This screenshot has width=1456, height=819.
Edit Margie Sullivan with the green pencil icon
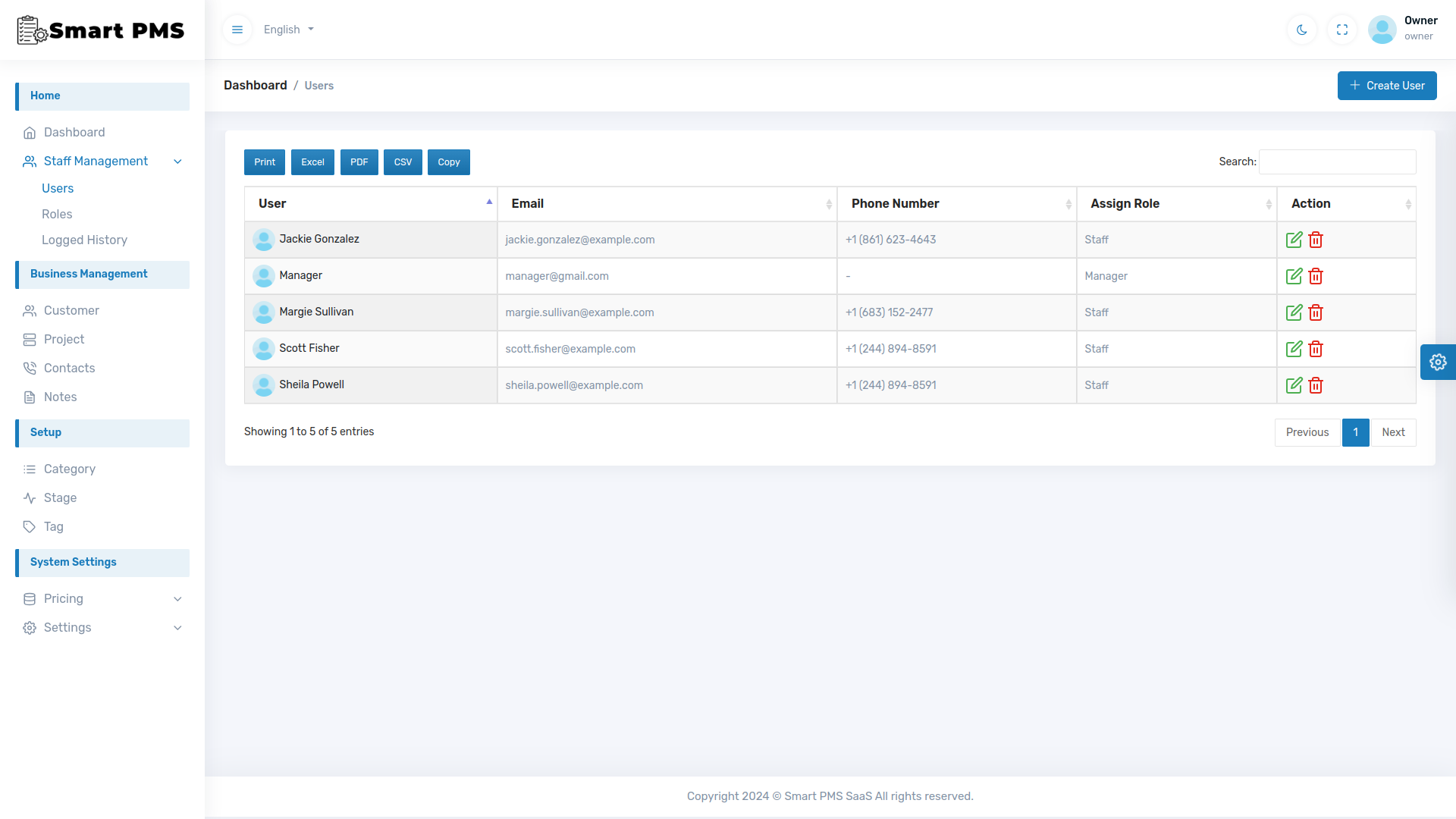click(x=1294, y=312)
